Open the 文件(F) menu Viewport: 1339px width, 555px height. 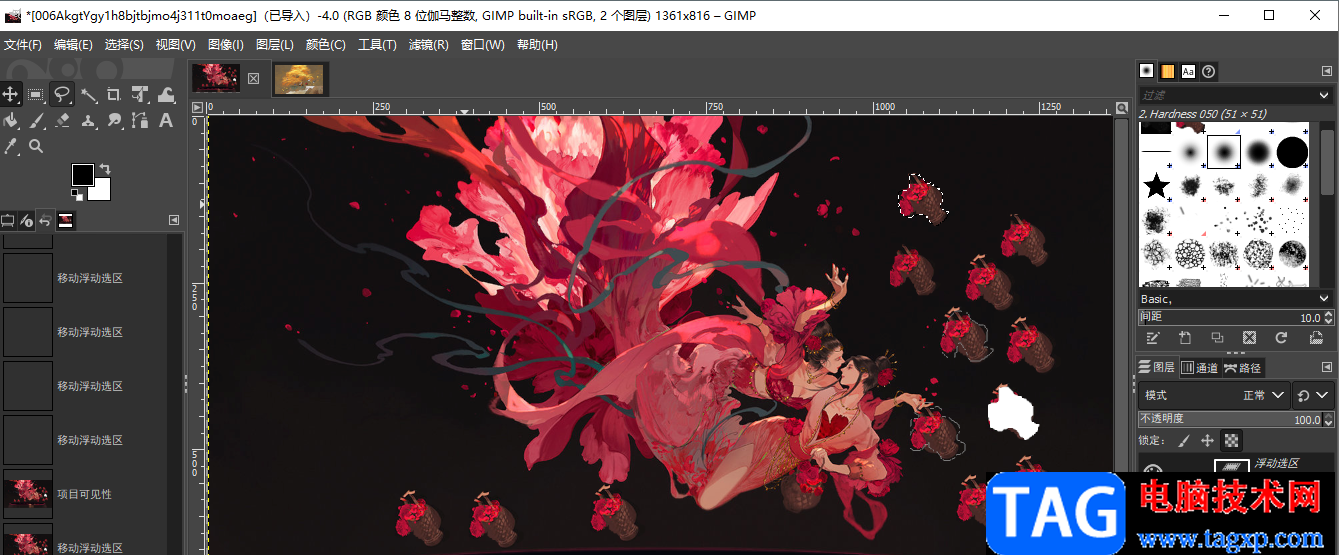click(x=23, y=45)
